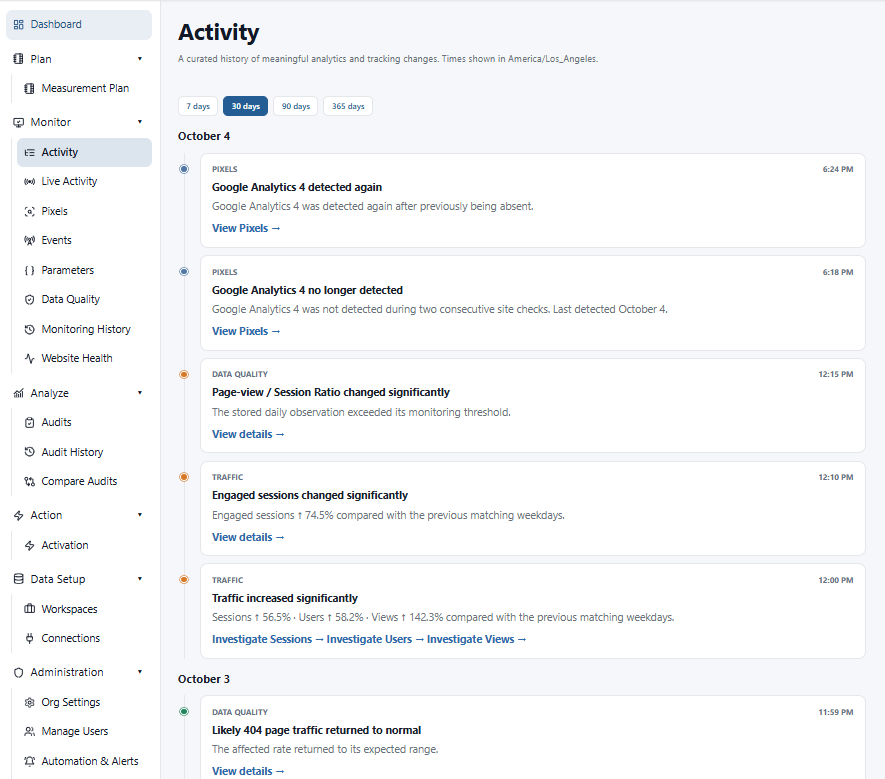Click the Website Health pulse icon
Image resolution: width=885 pixels, height=779 pixels.
point(29,358)
